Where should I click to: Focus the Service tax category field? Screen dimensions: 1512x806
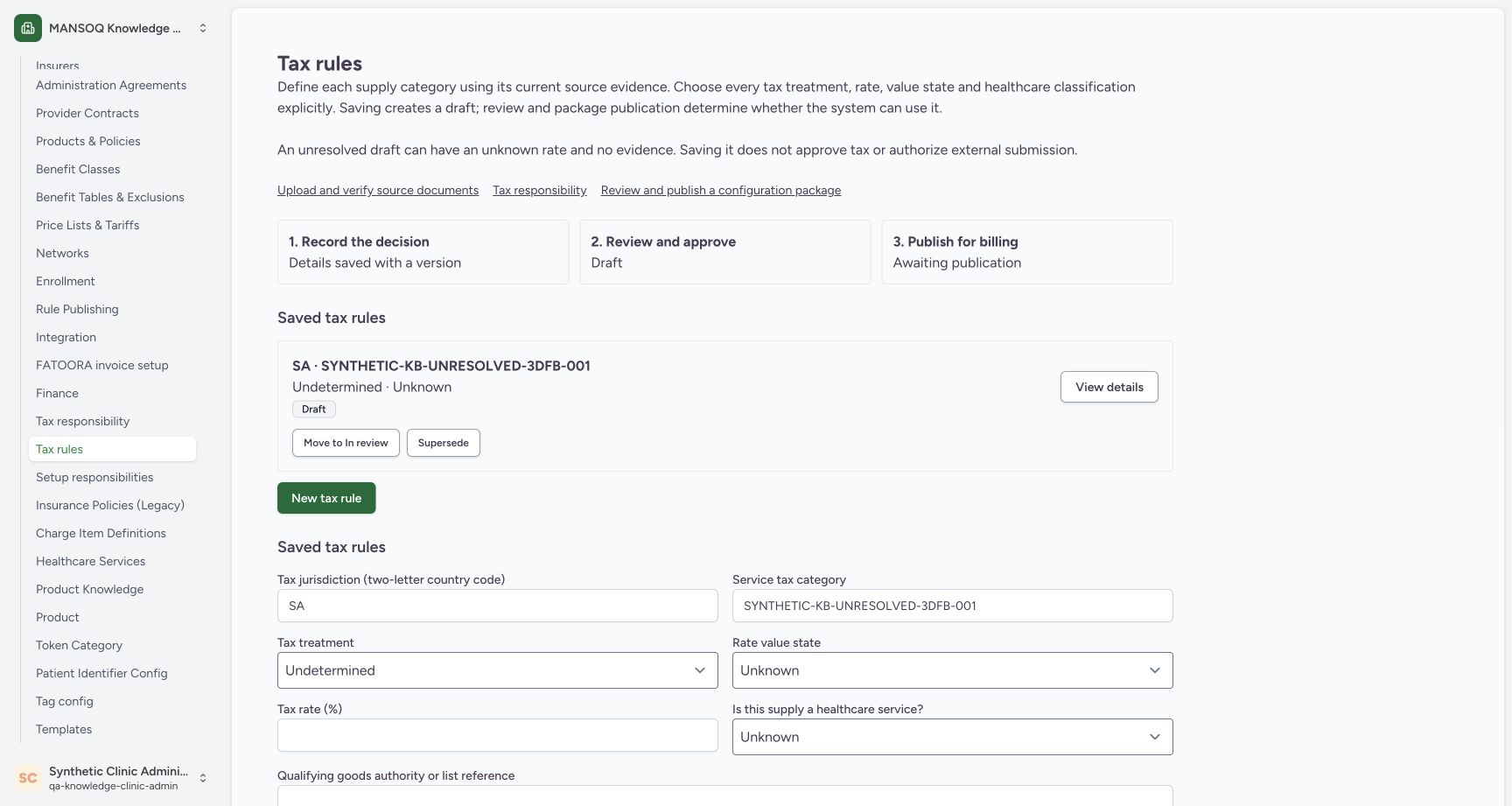click(952, 606)
